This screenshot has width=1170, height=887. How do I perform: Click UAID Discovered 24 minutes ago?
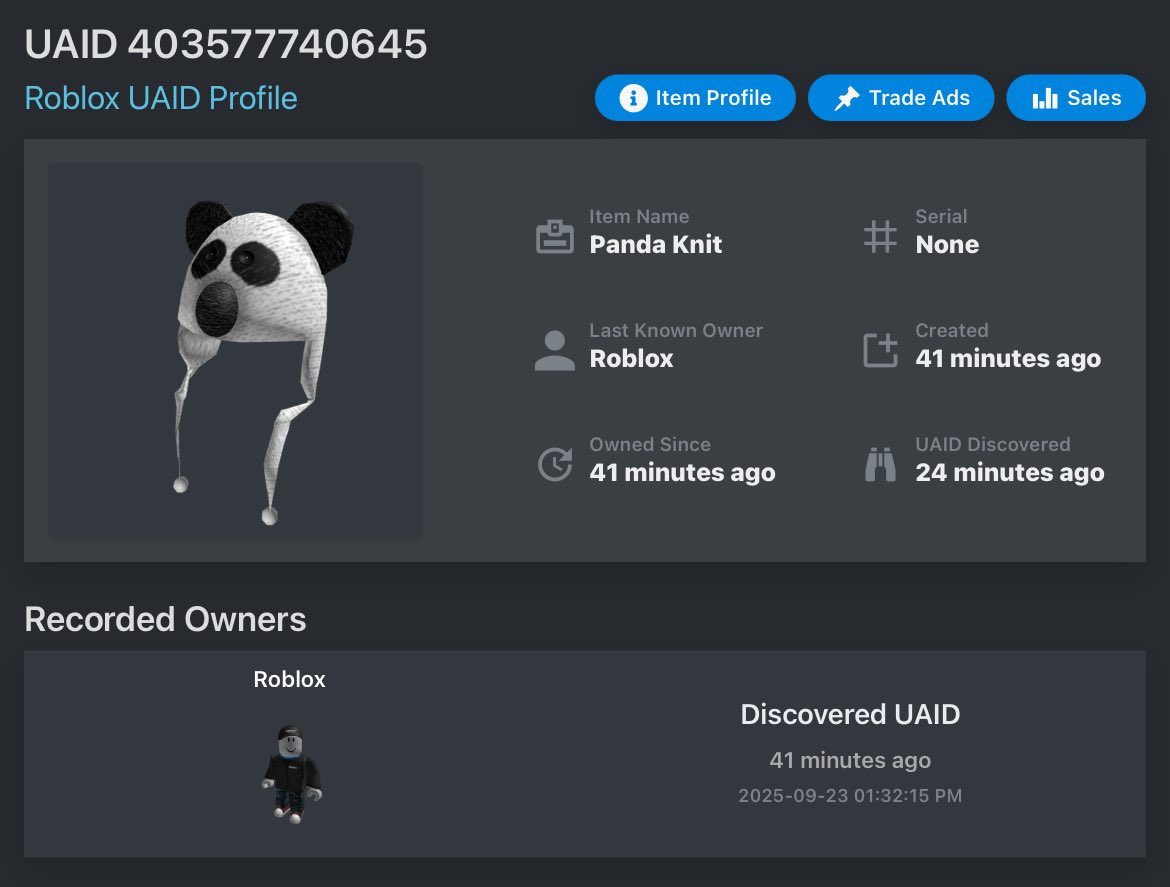pyautogui.click(x=1010, y=473)
